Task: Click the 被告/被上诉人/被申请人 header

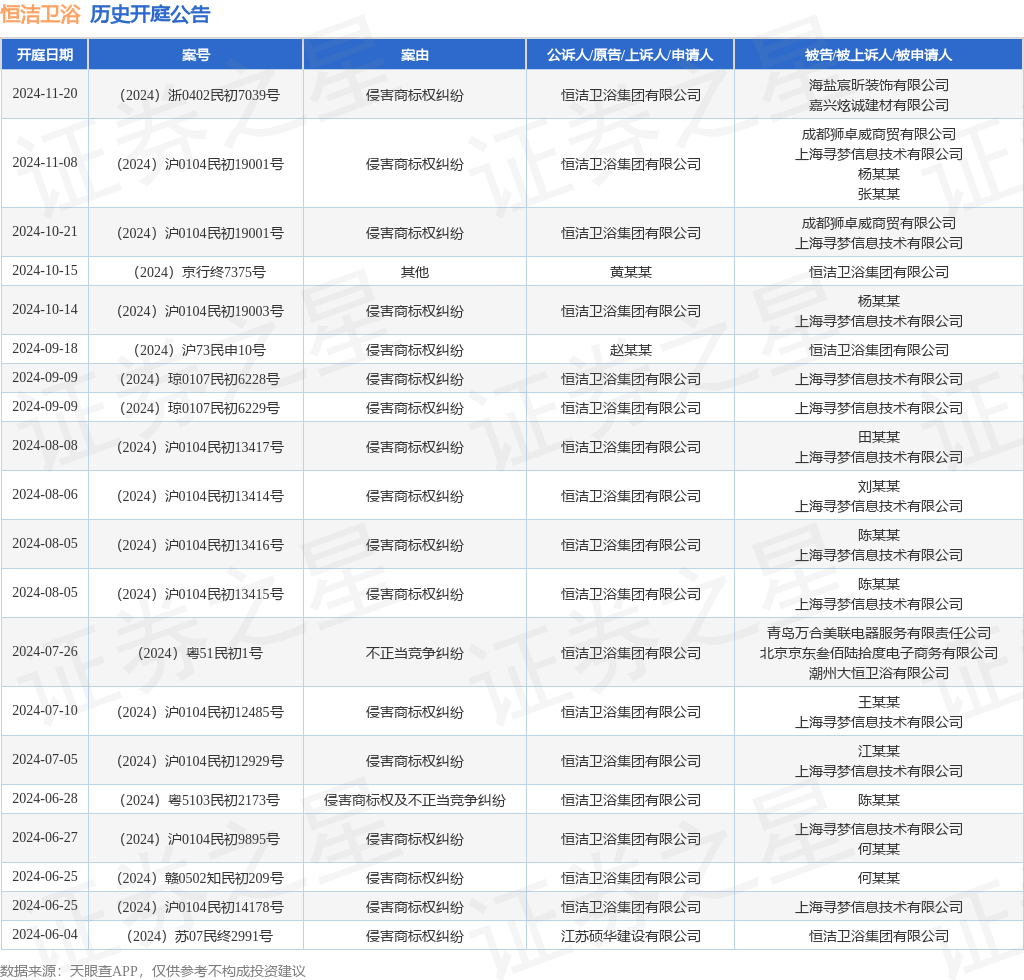Action: pyautogui.click(x=879, y=54)
